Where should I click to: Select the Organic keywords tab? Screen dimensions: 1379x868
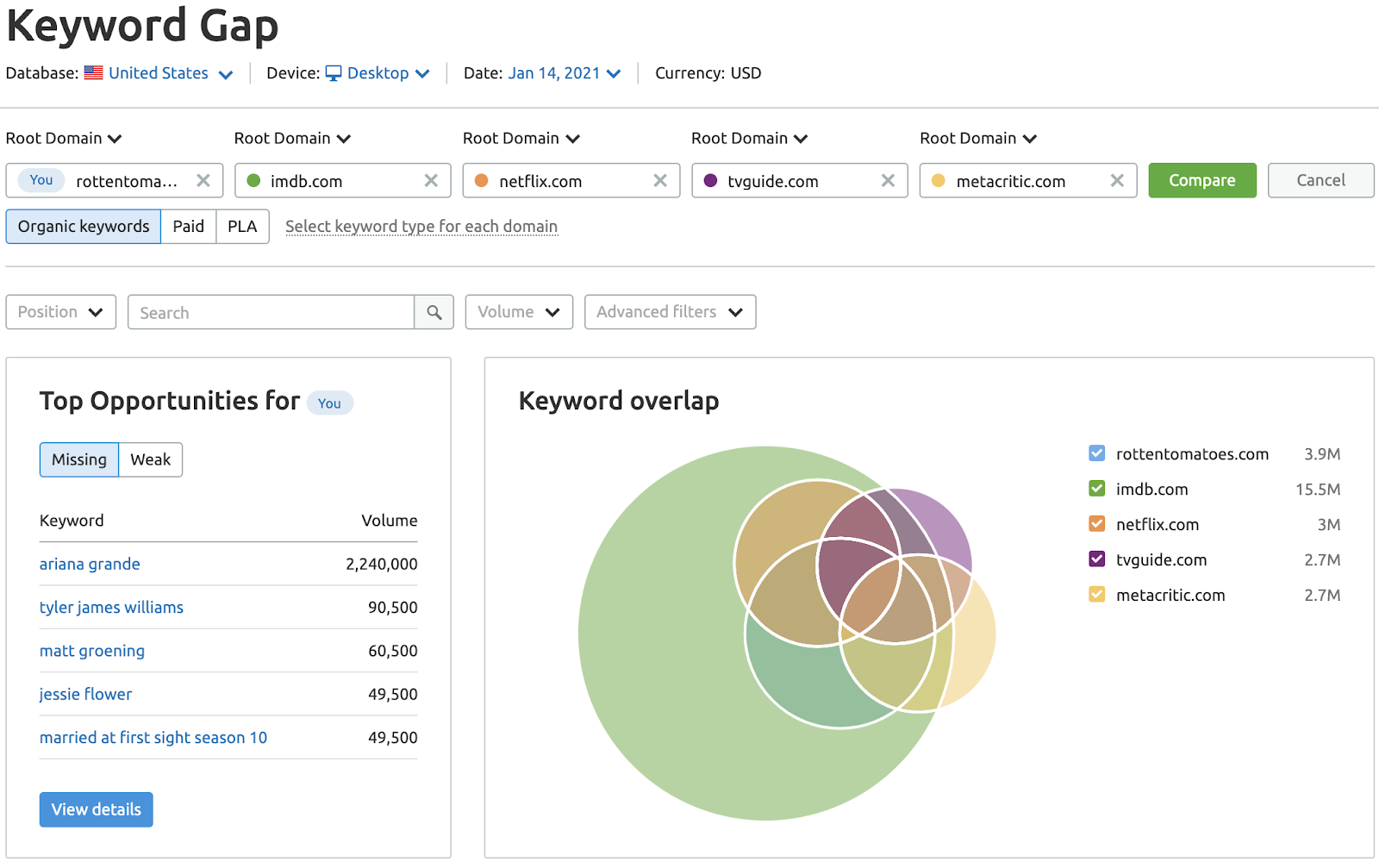click(84, 226)
